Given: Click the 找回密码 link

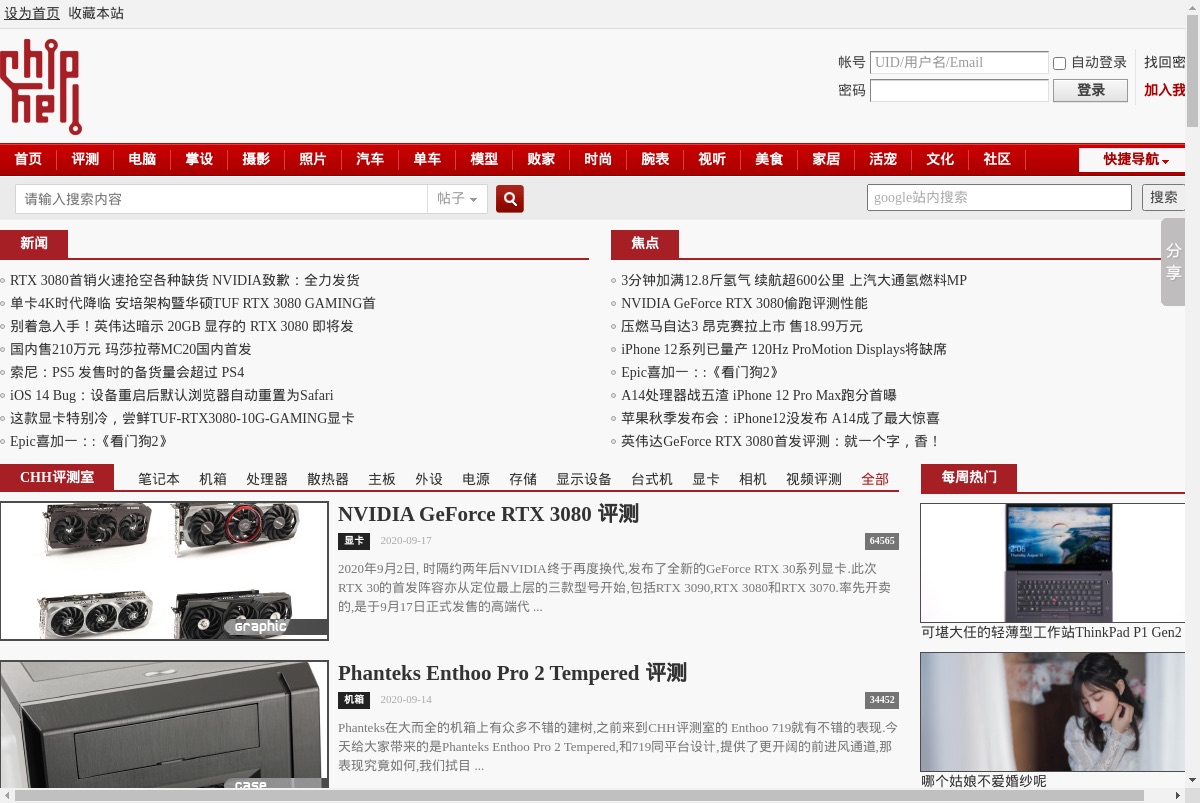Looking at the screenshot, I should point(1165,62).
